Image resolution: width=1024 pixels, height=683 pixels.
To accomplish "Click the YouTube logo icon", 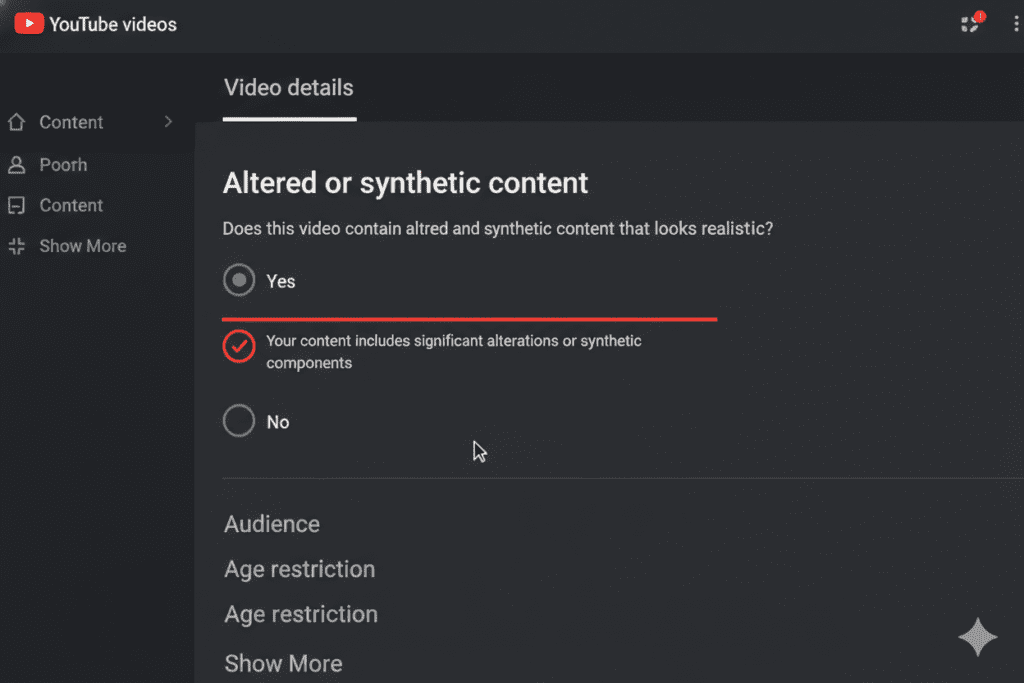I will pyautogui.click(x=29, y=24).
